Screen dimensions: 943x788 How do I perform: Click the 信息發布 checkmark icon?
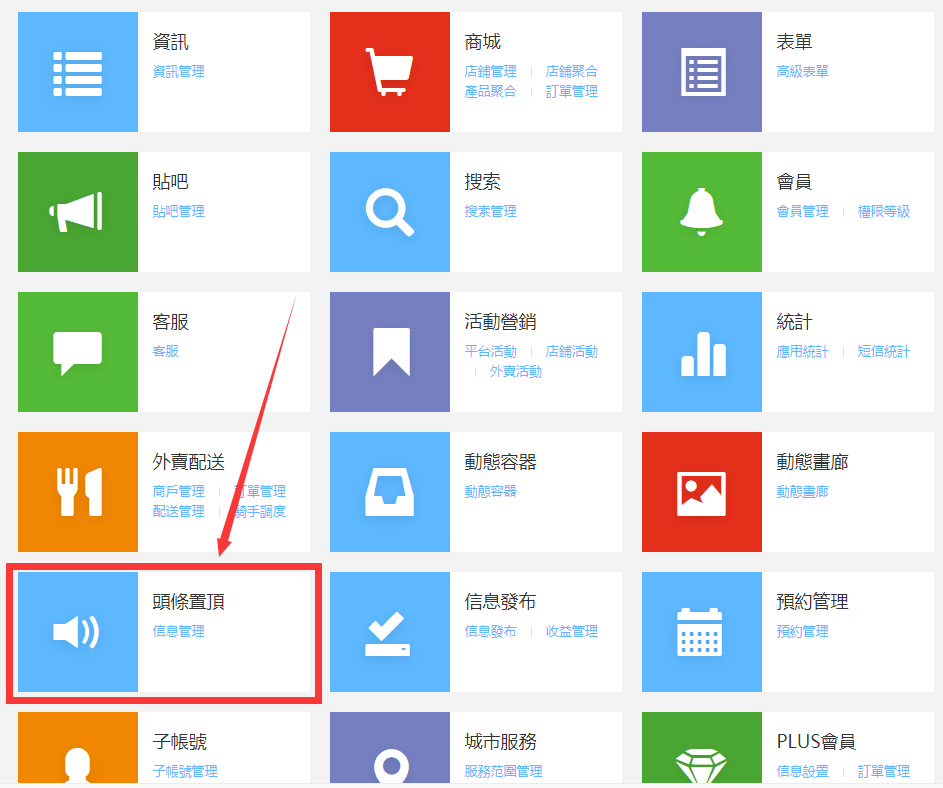tap(390, 632)
